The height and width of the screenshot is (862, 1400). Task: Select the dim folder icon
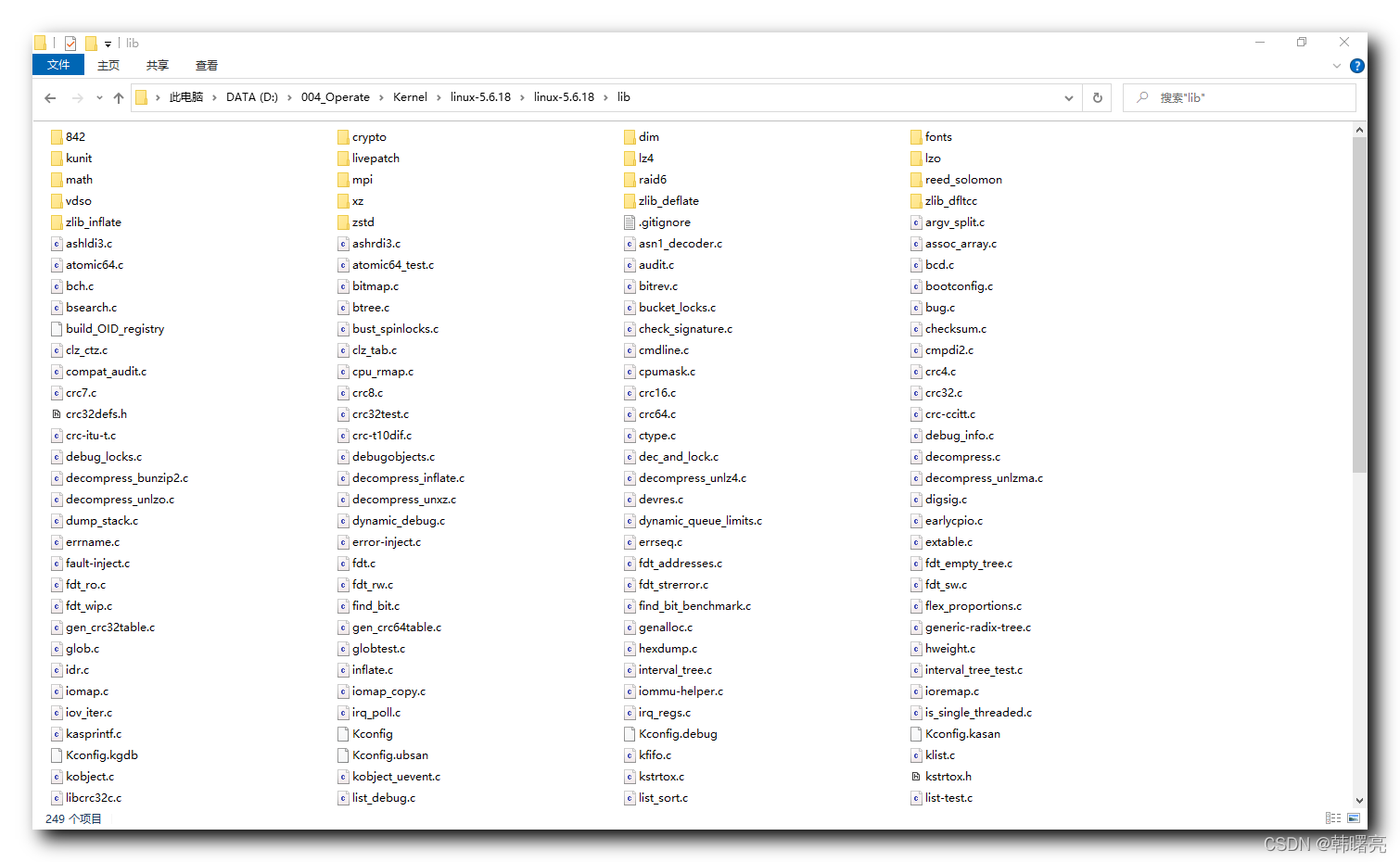(x=630, y=137)
